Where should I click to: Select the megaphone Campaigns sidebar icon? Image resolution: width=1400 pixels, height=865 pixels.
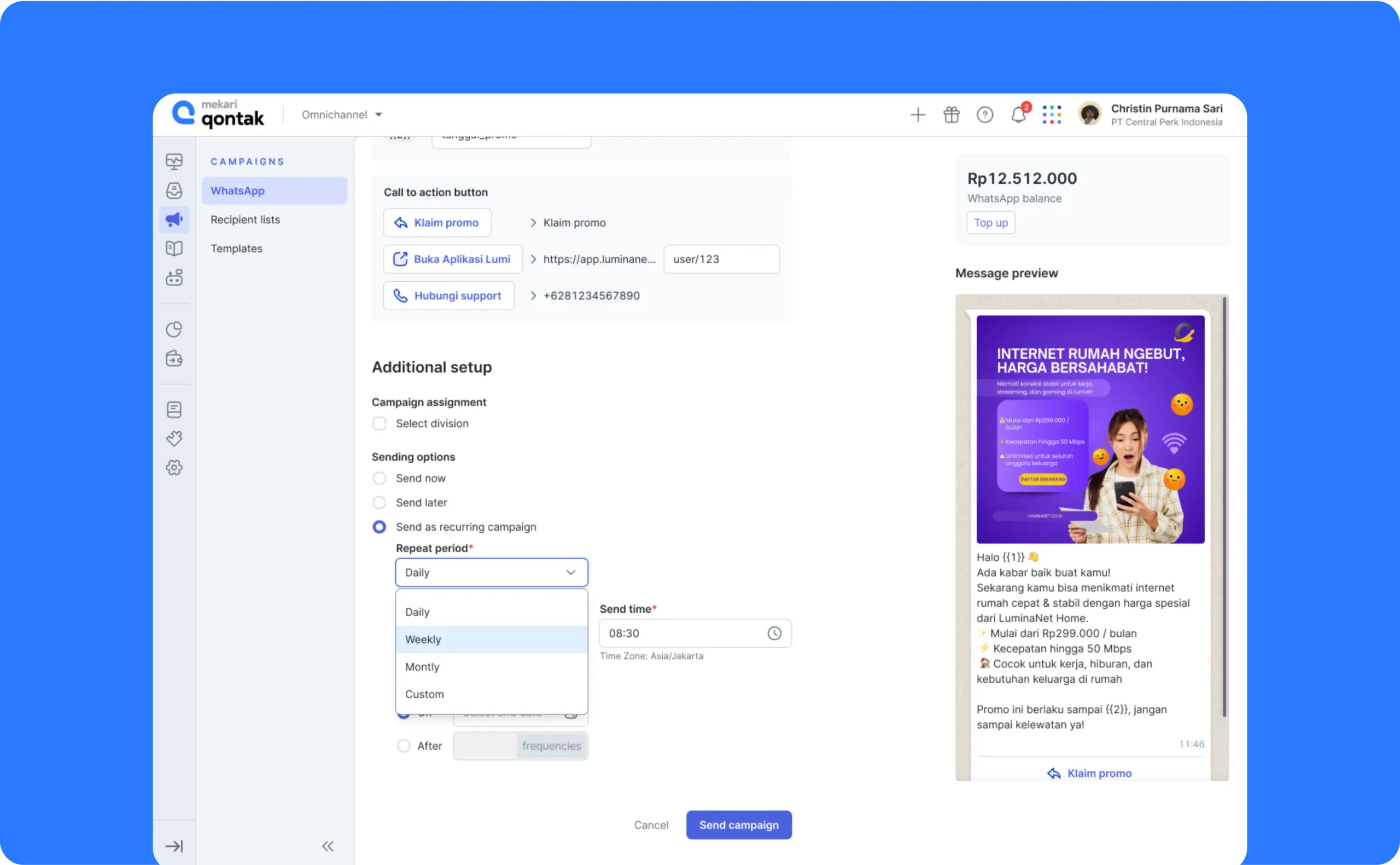[x=174, y=219]
